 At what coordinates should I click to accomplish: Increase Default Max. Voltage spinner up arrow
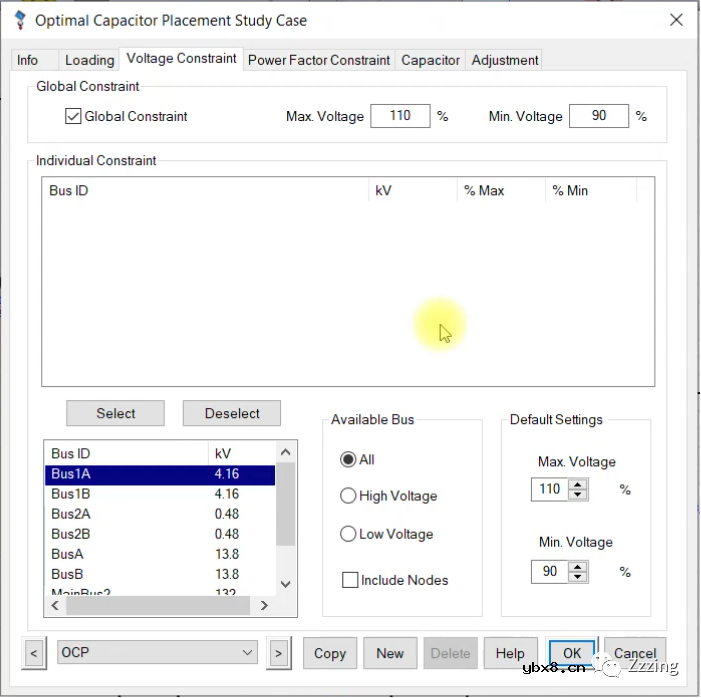578,485
